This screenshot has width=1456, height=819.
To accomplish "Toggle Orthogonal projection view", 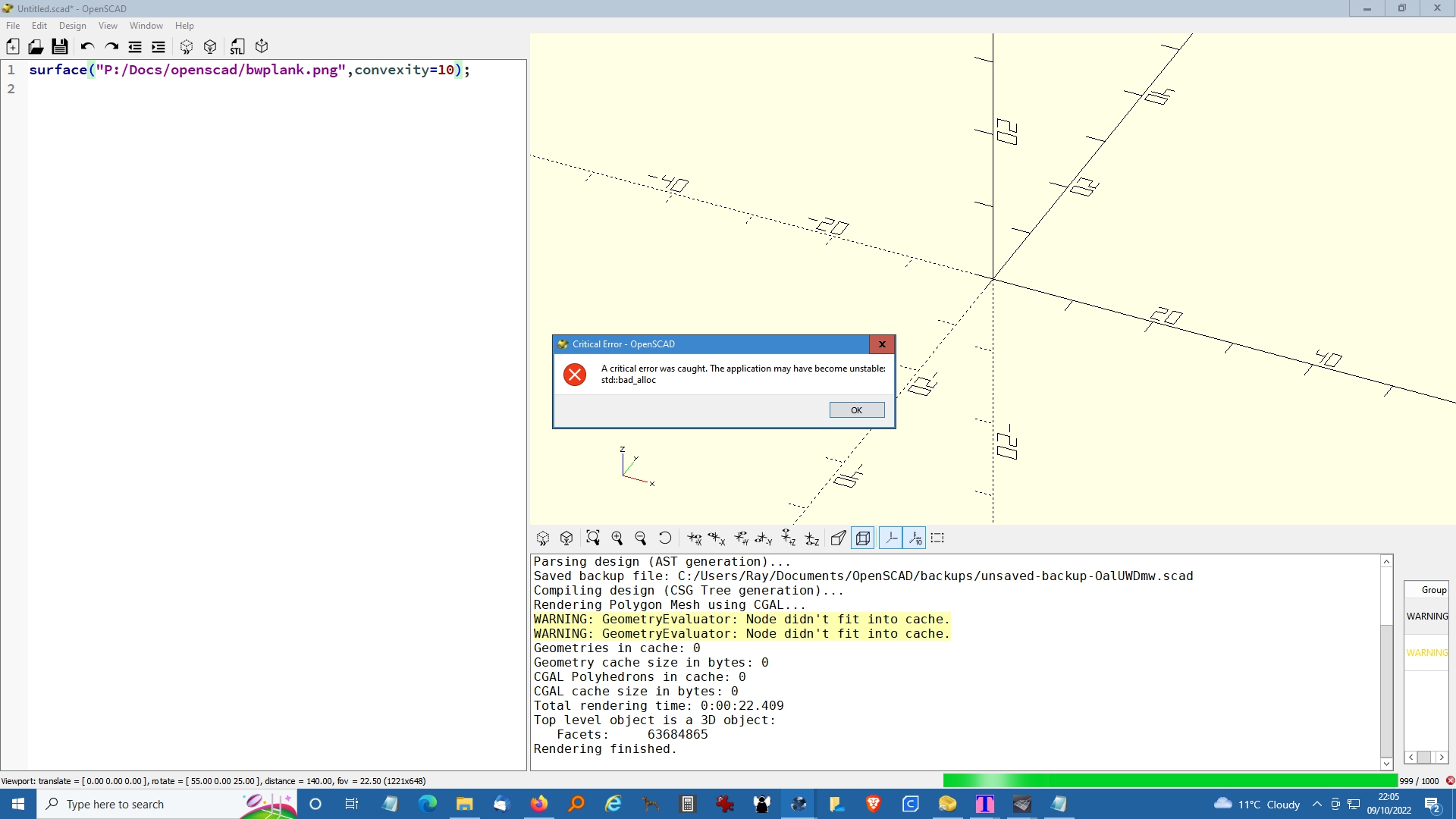I will pos(863,538).
